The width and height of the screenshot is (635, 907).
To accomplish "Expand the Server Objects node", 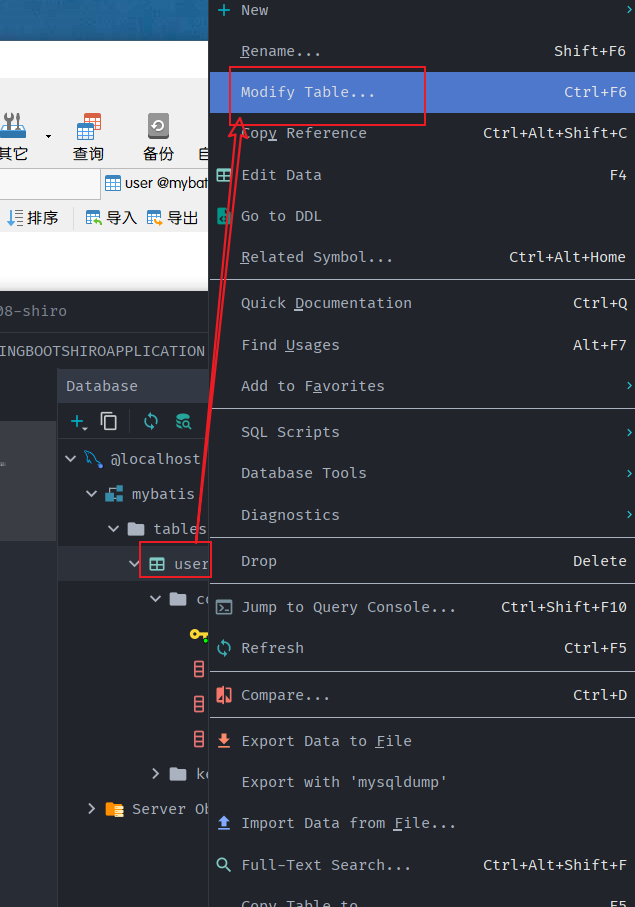I will point(92,809).
